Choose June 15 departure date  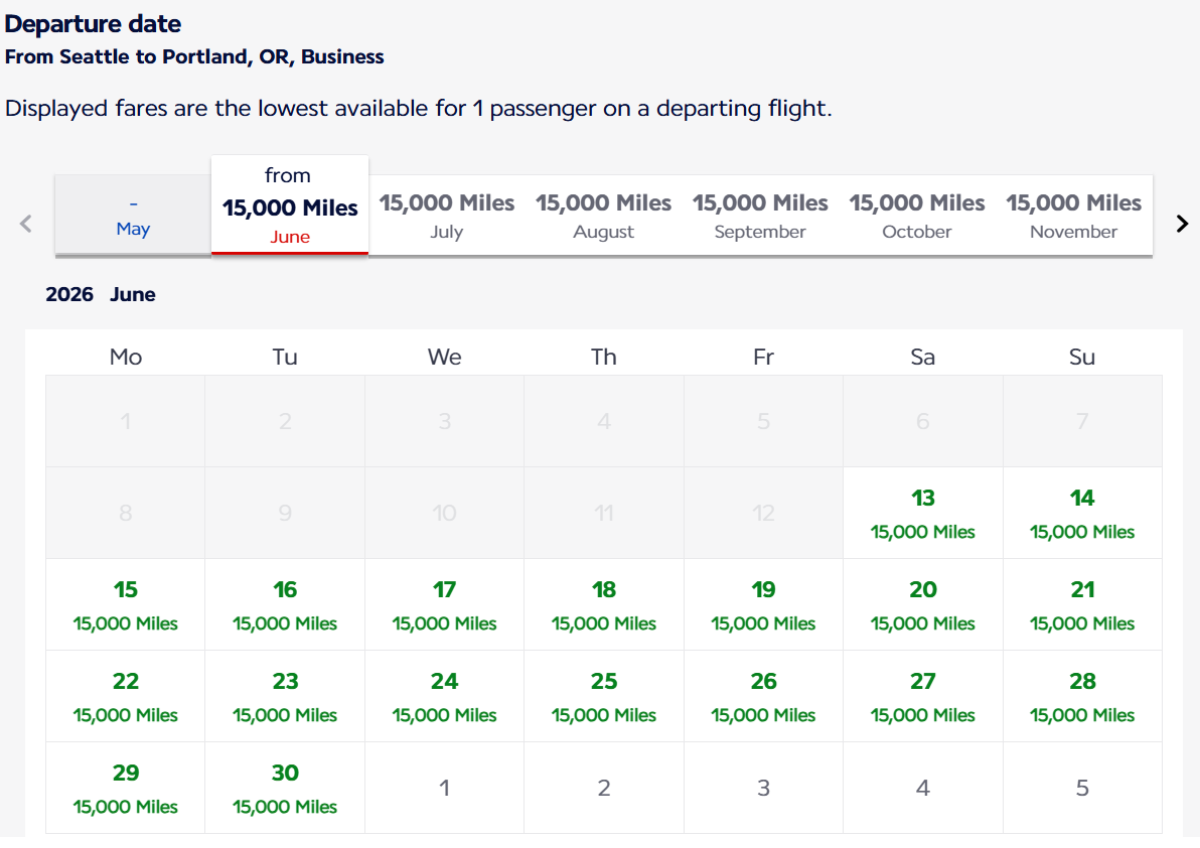[x=126, y=605]
